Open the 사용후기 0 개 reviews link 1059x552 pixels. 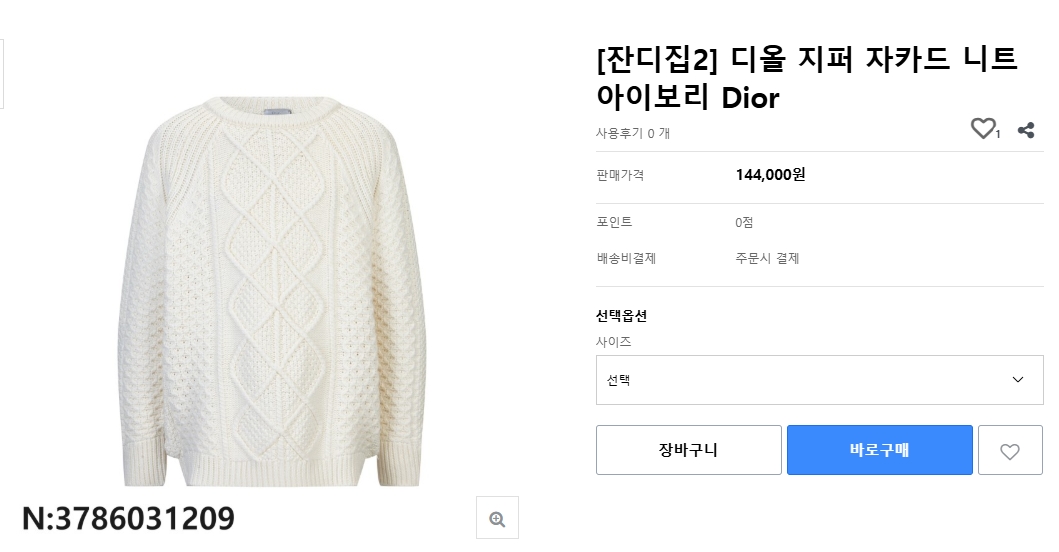pyautogui.click(x=632, y=132)
